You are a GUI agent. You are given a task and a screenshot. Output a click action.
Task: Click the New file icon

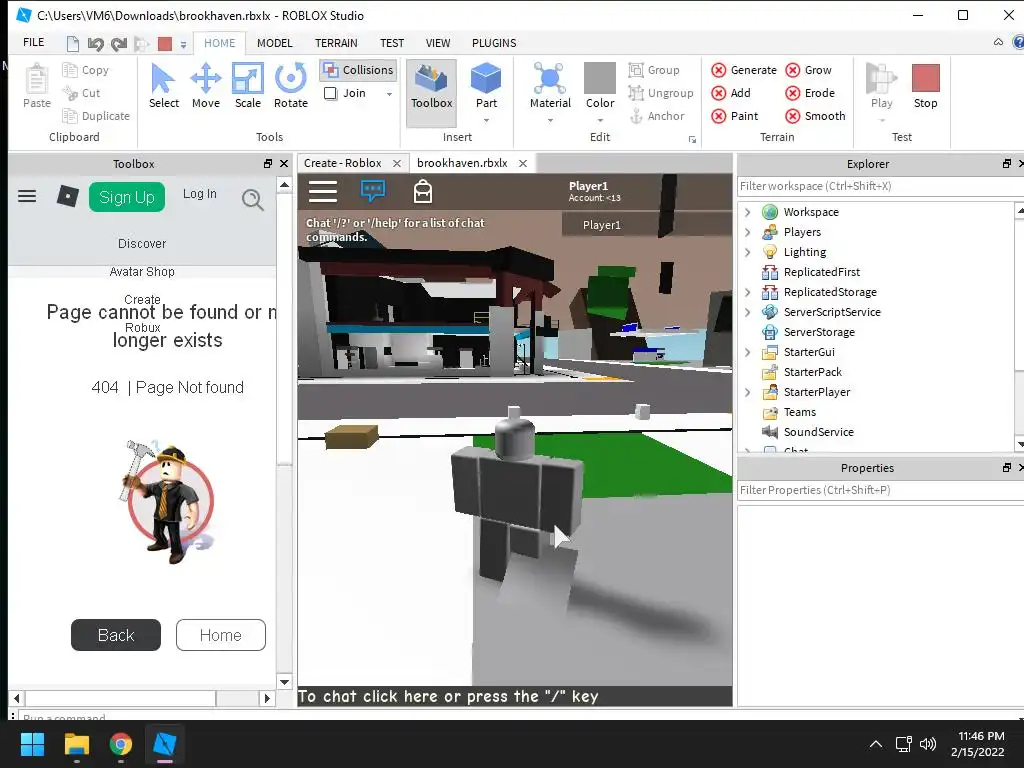(72, 44)
